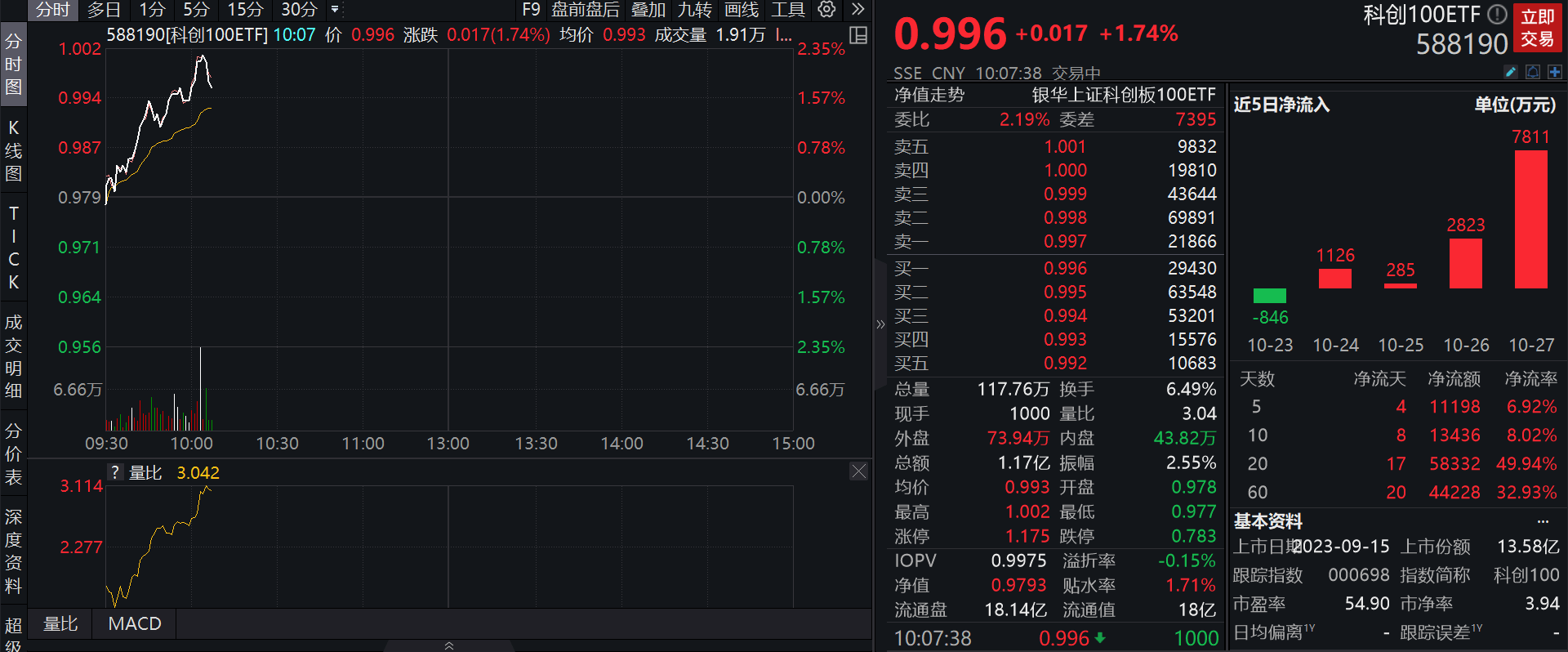Open K线图 sidebar tab
This screenshot has height=652, width=1568.
(x=13, y=150)
